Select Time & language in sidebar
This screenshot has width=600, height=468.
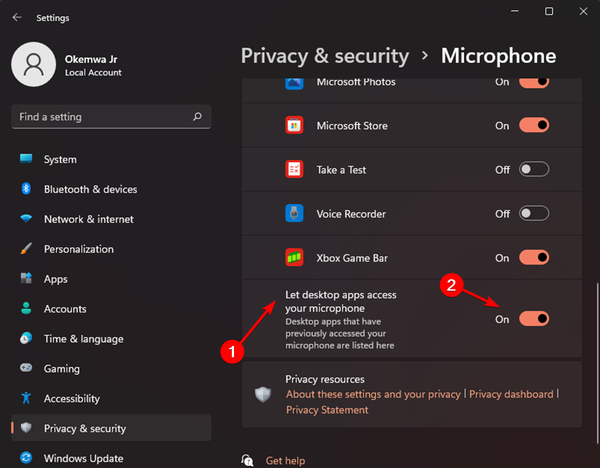tap(84, 339)
